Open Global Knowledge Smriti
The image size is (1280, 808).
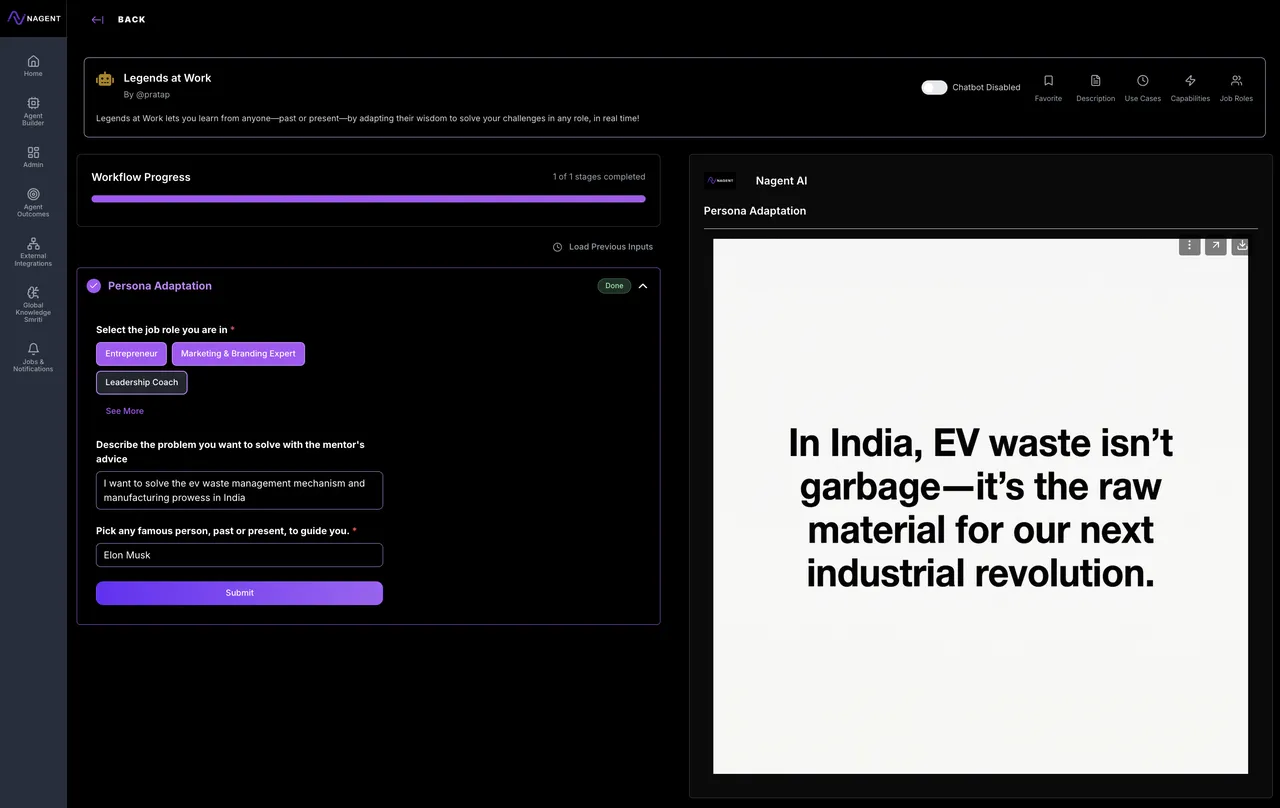[33, 305]
